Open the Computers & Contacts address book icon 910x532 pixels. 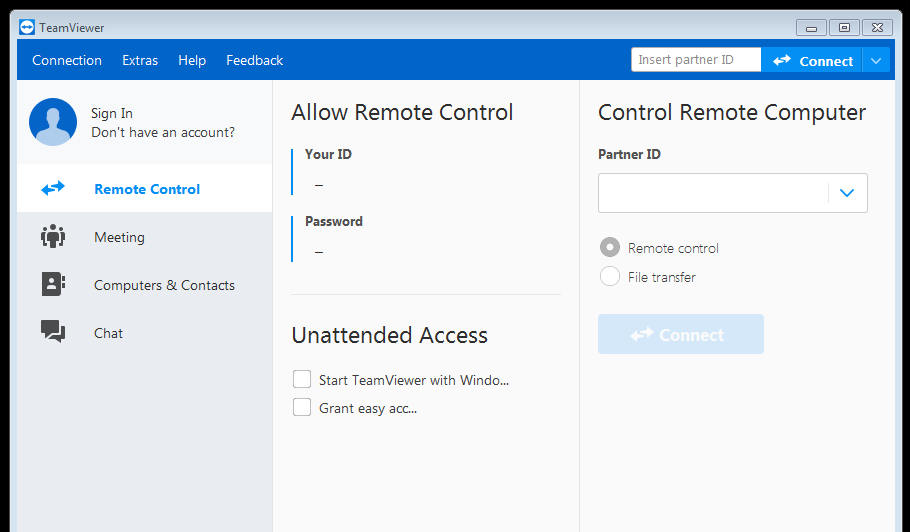[53, 284]
